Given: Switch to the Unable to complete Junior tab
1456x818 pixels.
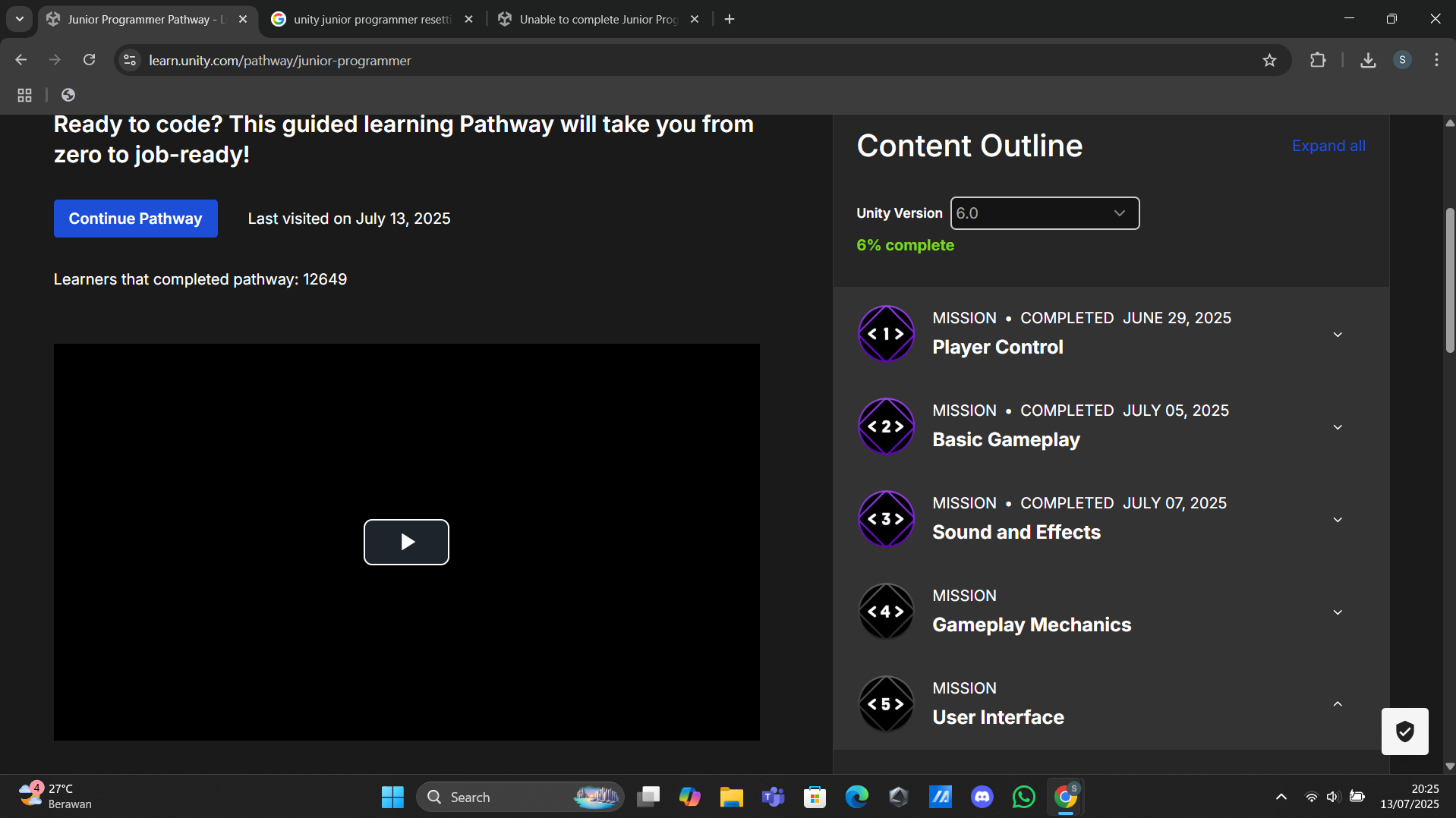Looking at the screenshot, I should pyautogui.click(x=596, y=19).
